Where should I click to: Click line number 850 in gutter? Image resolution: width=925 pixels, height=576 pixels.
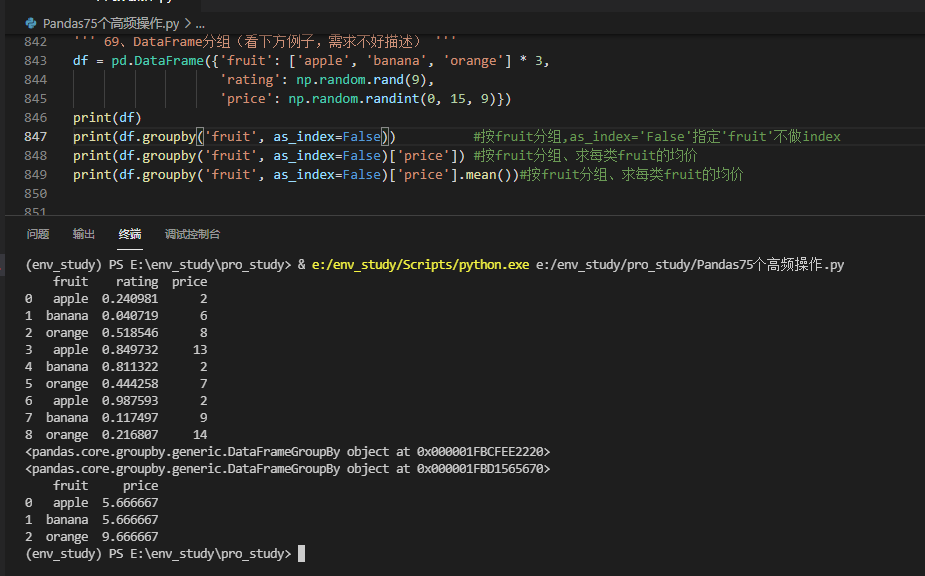[35, 194]
